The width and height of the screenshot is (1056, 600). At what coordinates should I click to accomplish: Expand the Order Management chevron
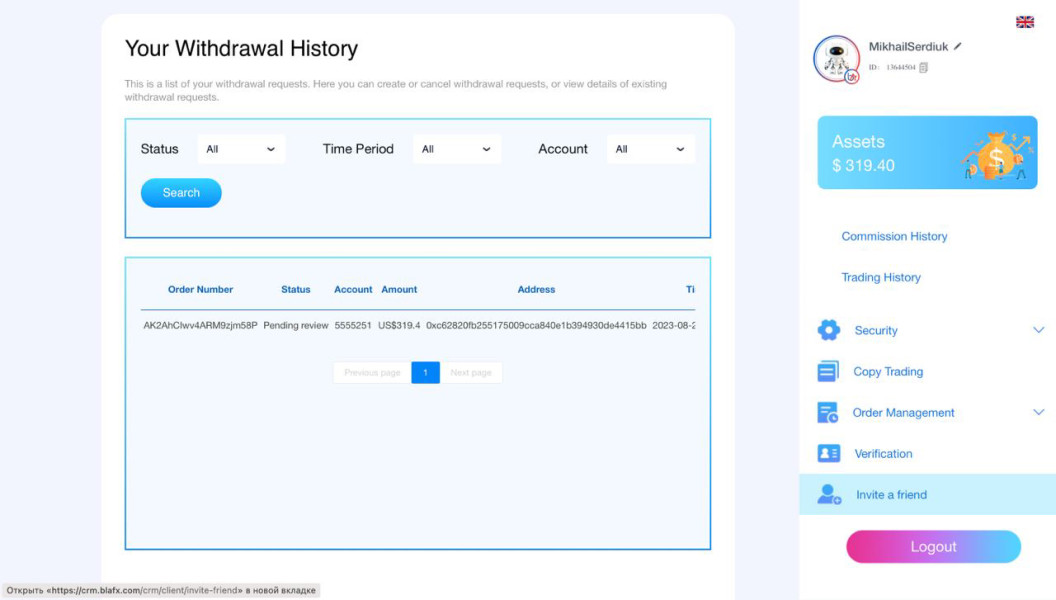point(1038,412)
